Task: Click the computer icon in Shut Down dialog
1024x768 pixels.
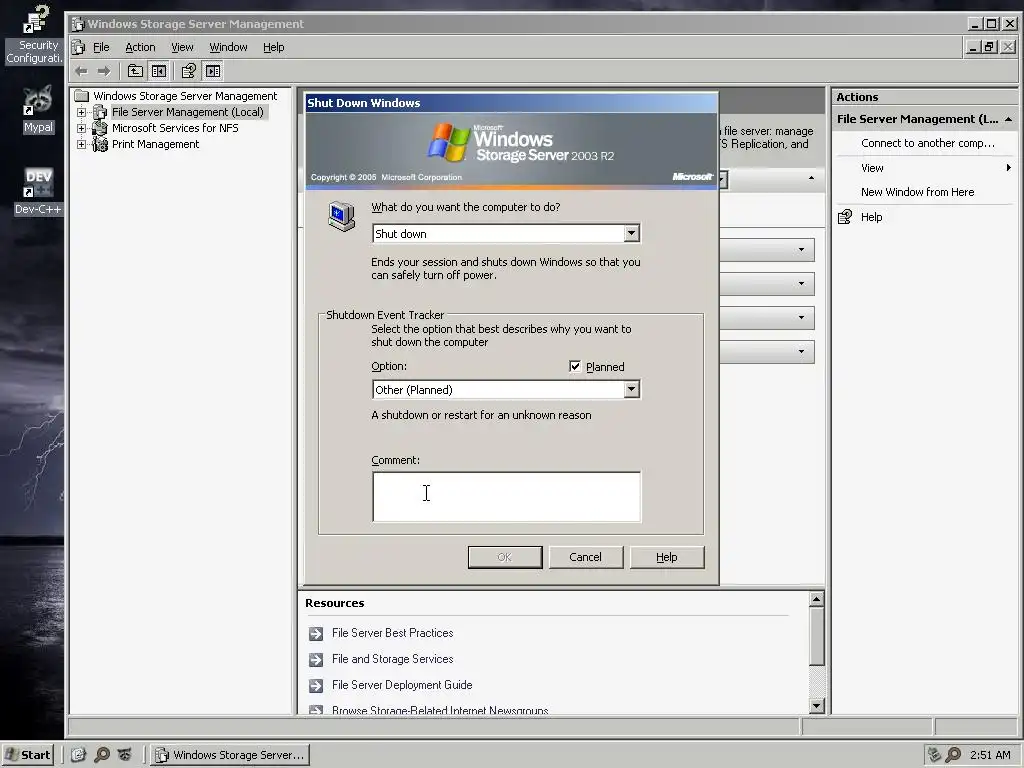Action: [x=342, y=216]
